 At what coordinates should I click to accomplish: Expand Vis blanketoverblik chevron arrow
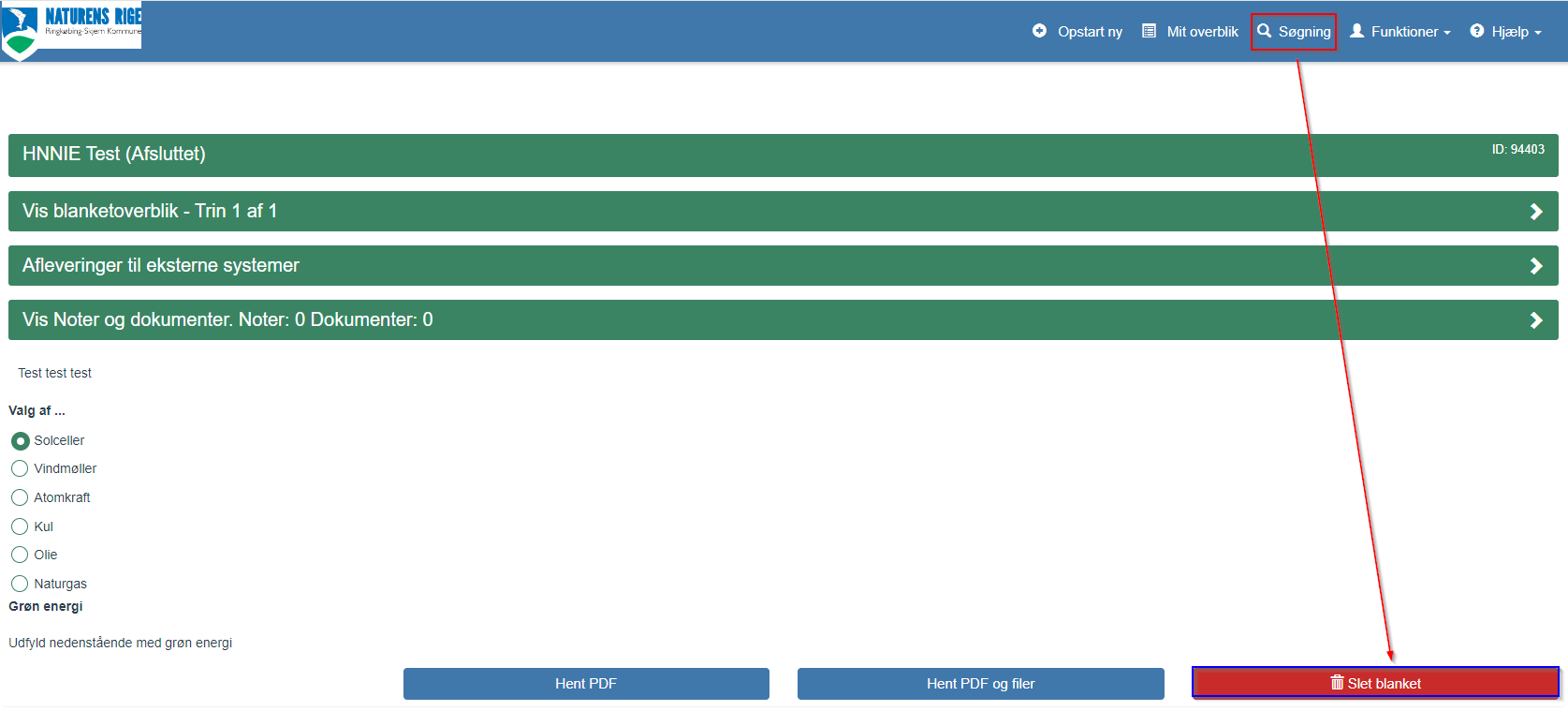[x=1536, y=212]
